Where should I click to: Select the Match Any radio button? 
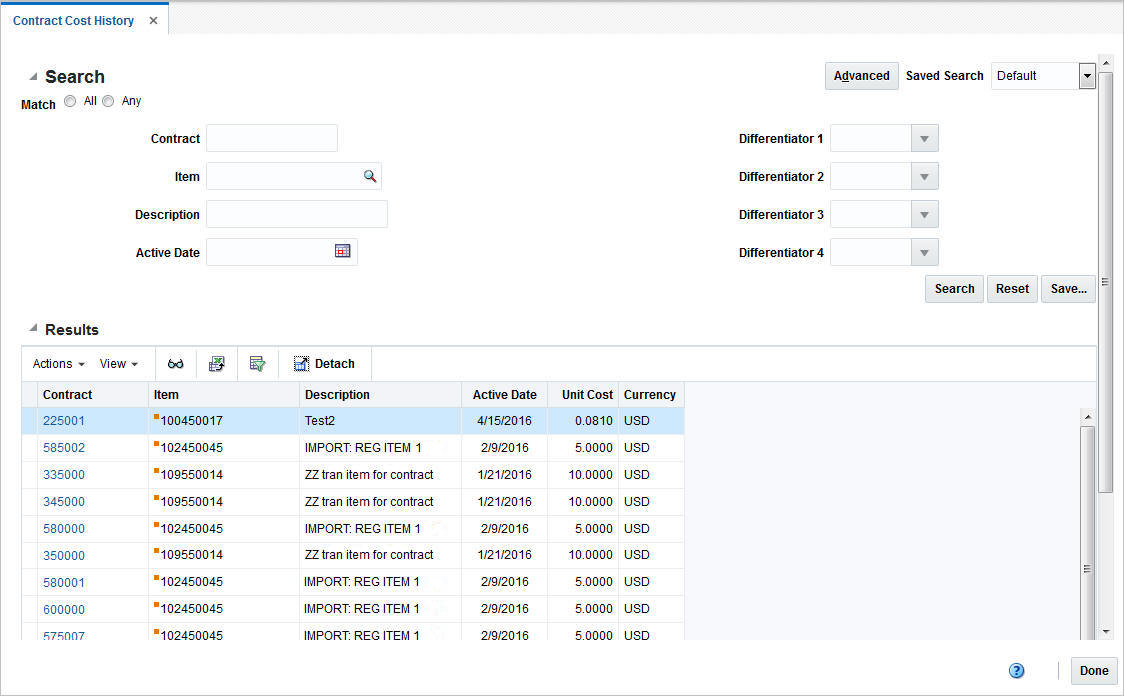pos(108,100)
